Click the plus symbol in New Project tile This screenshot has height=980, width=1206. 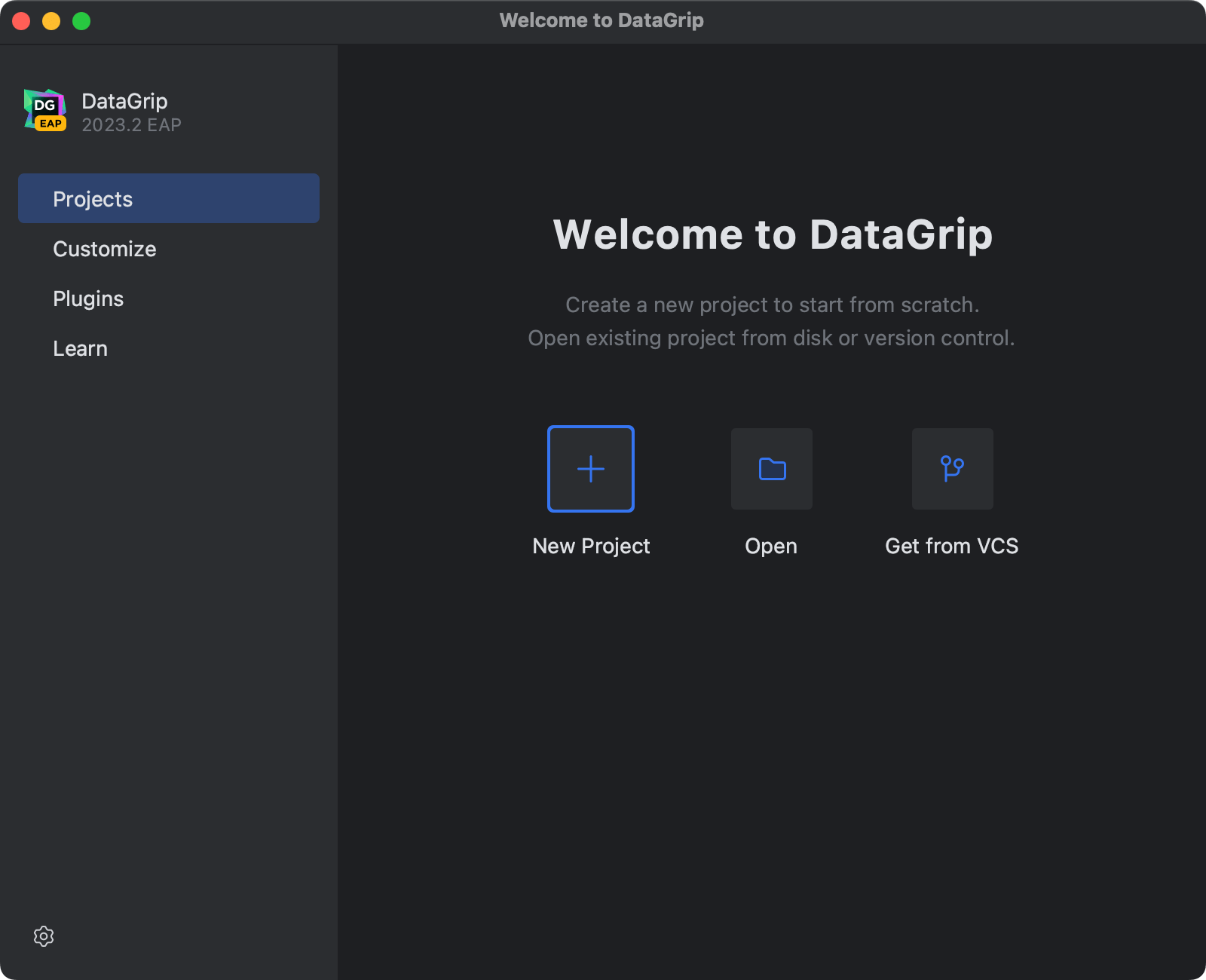click(590, 468)
